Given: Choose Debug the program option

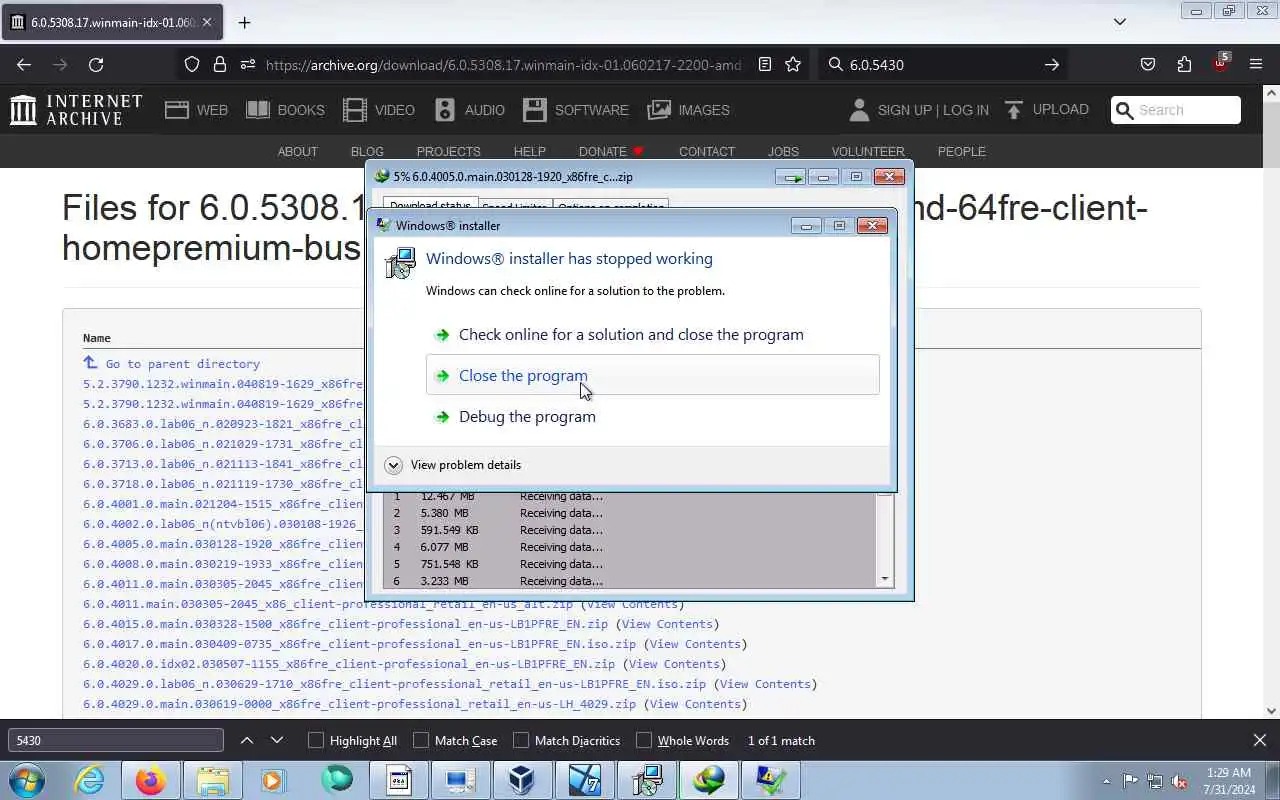Looking at the screenshot, I should click(x=652, y=417).
